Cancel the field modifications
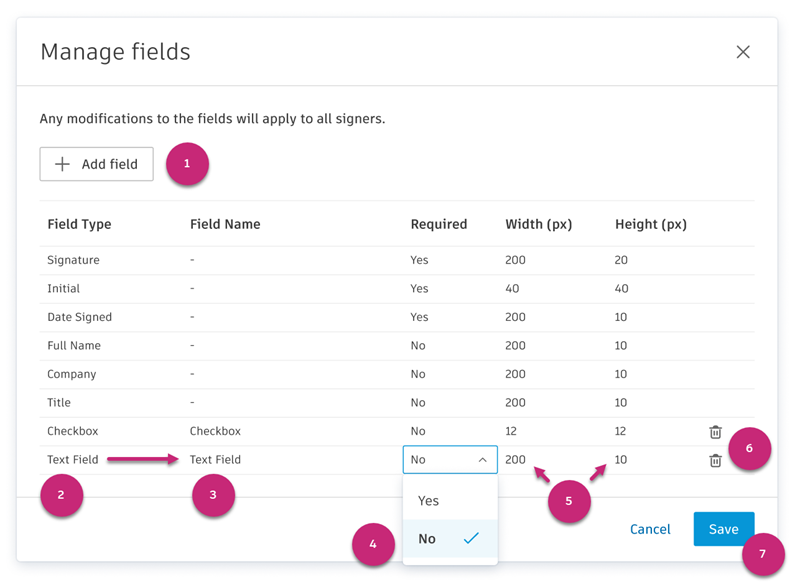Image resolution: width=800 pixels, height=587 pixels. pyautogui.click(x=650, y=529)
